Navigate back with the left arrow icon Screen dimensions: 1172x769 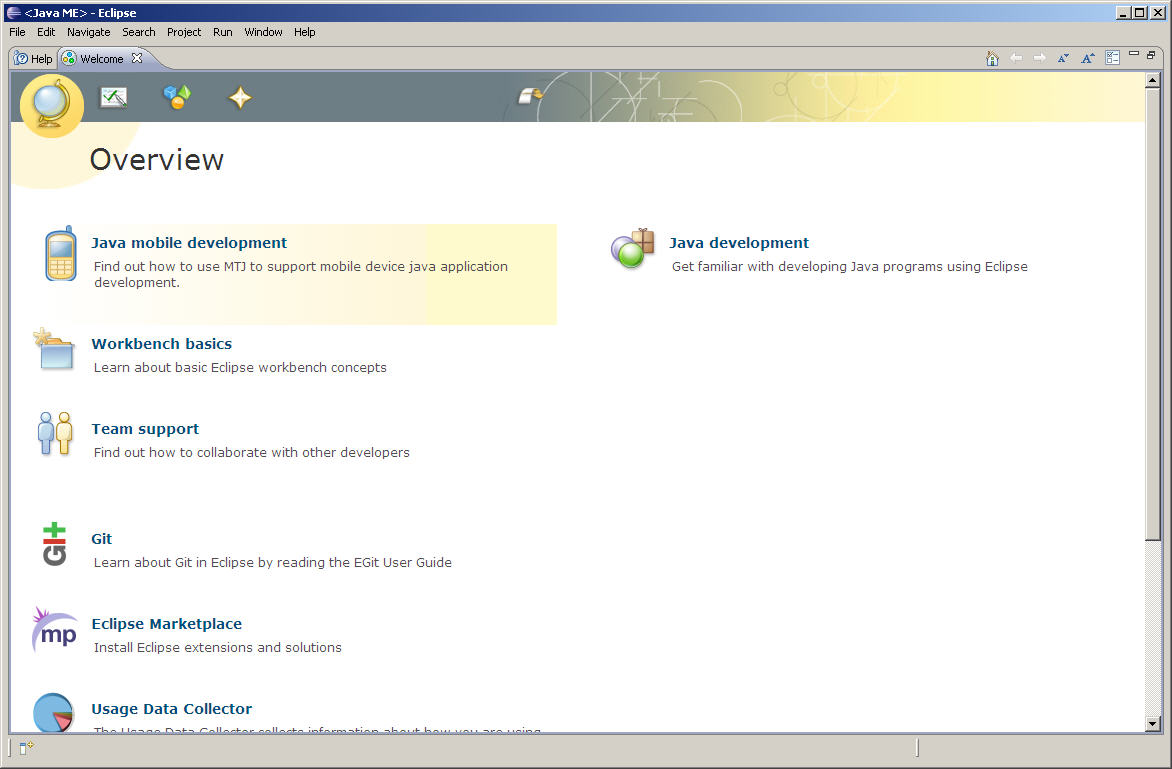pyautogui.click(x=1016, y=58)
